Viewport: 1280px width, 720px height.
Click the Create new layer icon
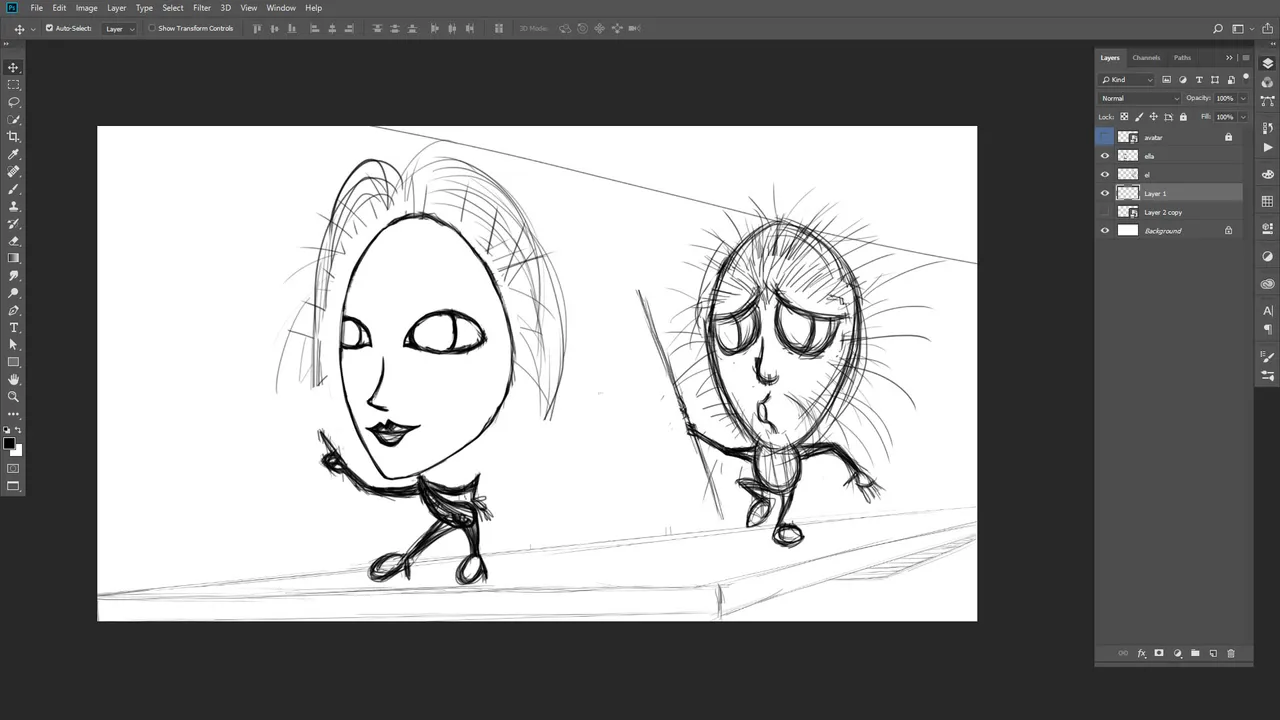coord(1213,653)
